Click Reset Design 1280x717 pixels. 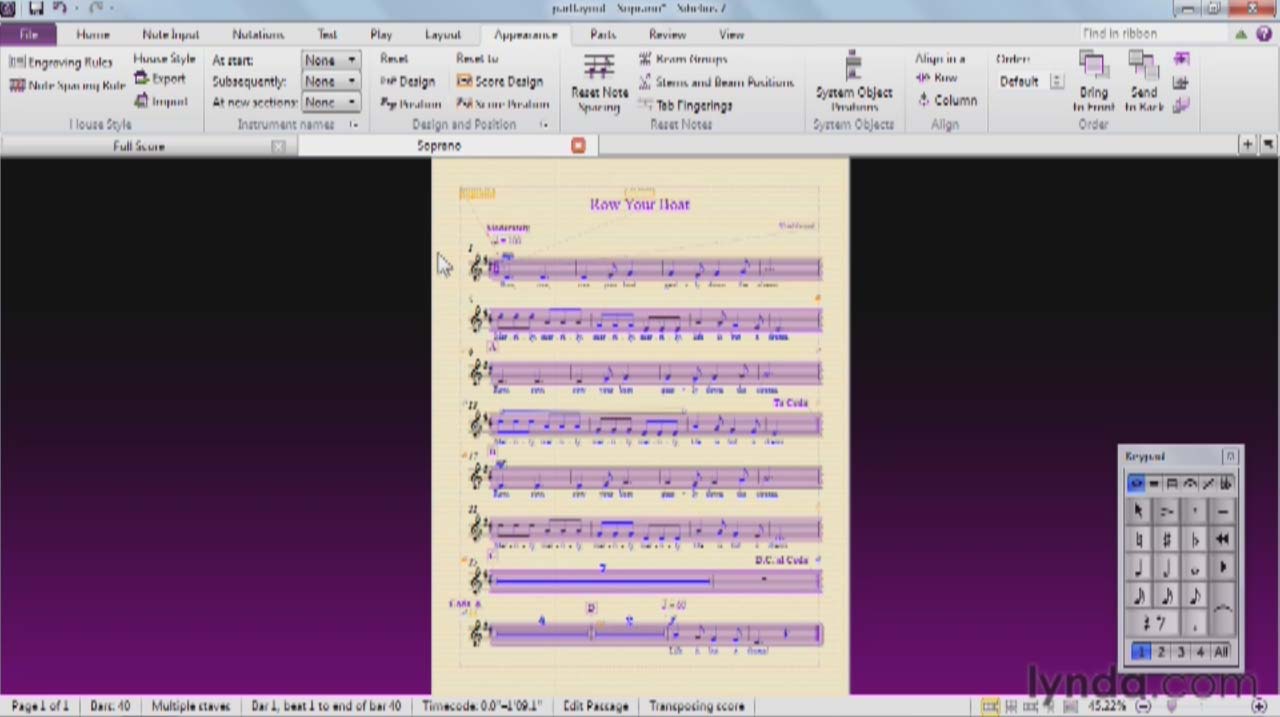coord(407,82)
